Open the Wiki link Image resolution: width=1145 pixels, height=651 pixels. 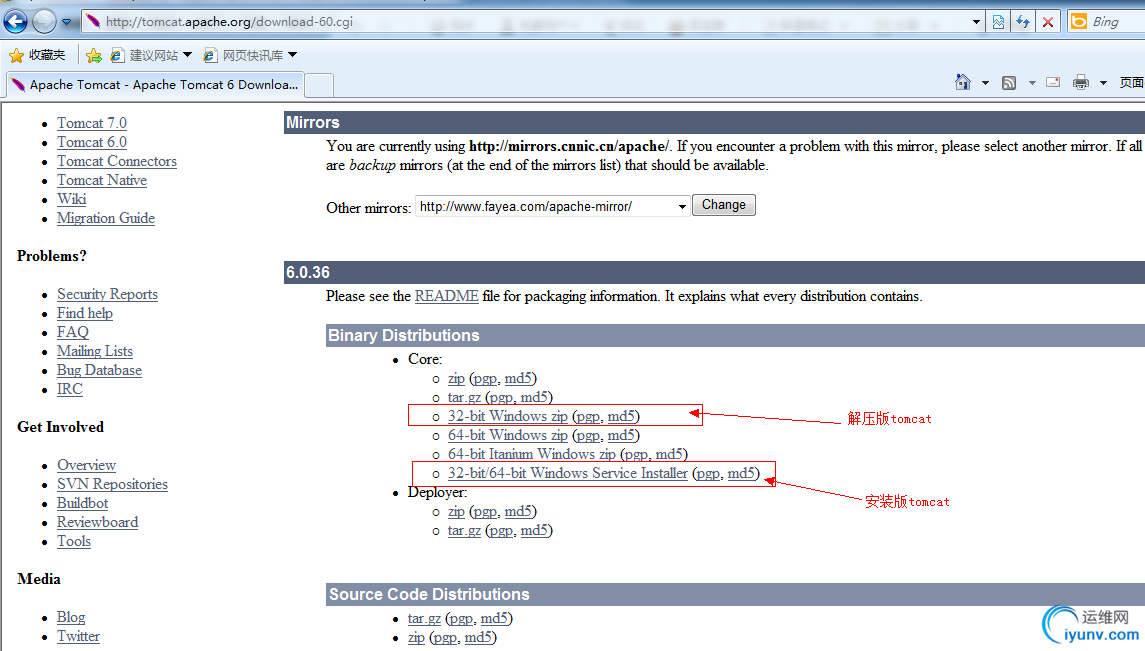tap(72, 199)
